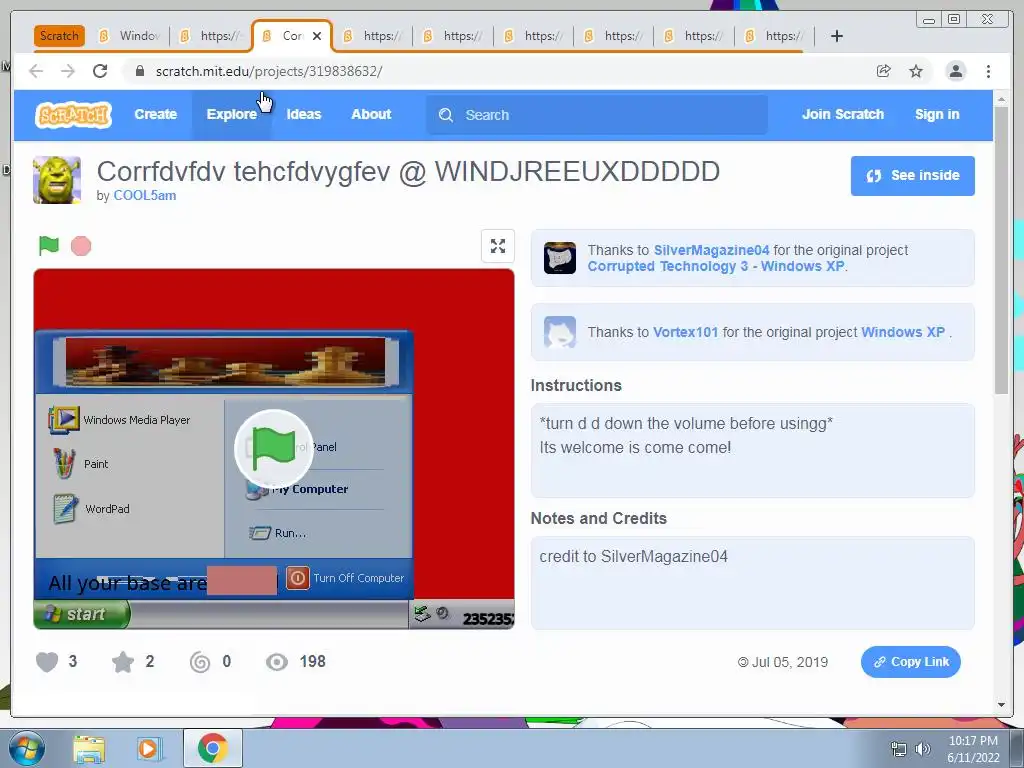Open Windows Media Player from taskbar
This screenshot has width=1024, height=768.
pos(148,749)
